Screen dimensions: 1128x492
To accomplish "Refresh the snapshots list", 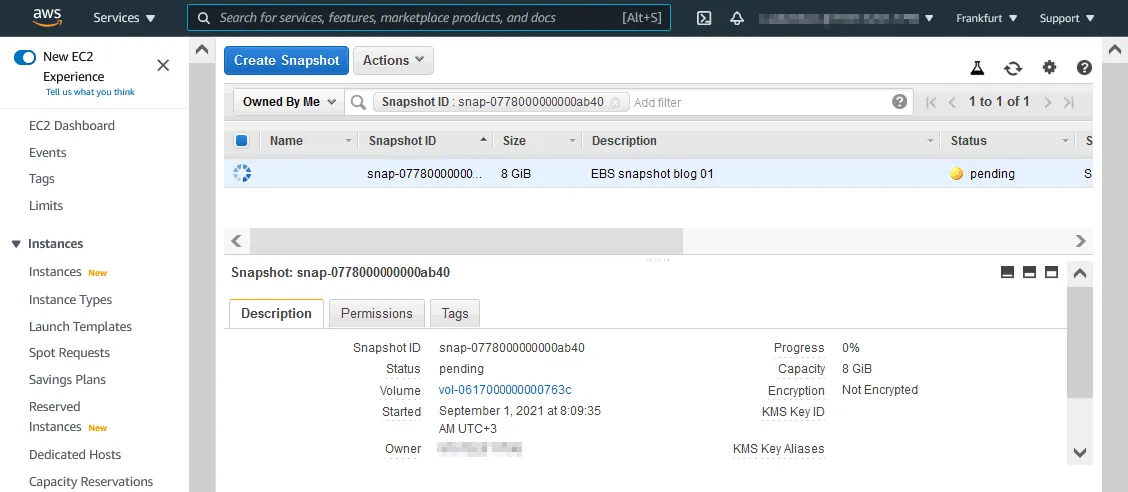I will coord(1013,68).
